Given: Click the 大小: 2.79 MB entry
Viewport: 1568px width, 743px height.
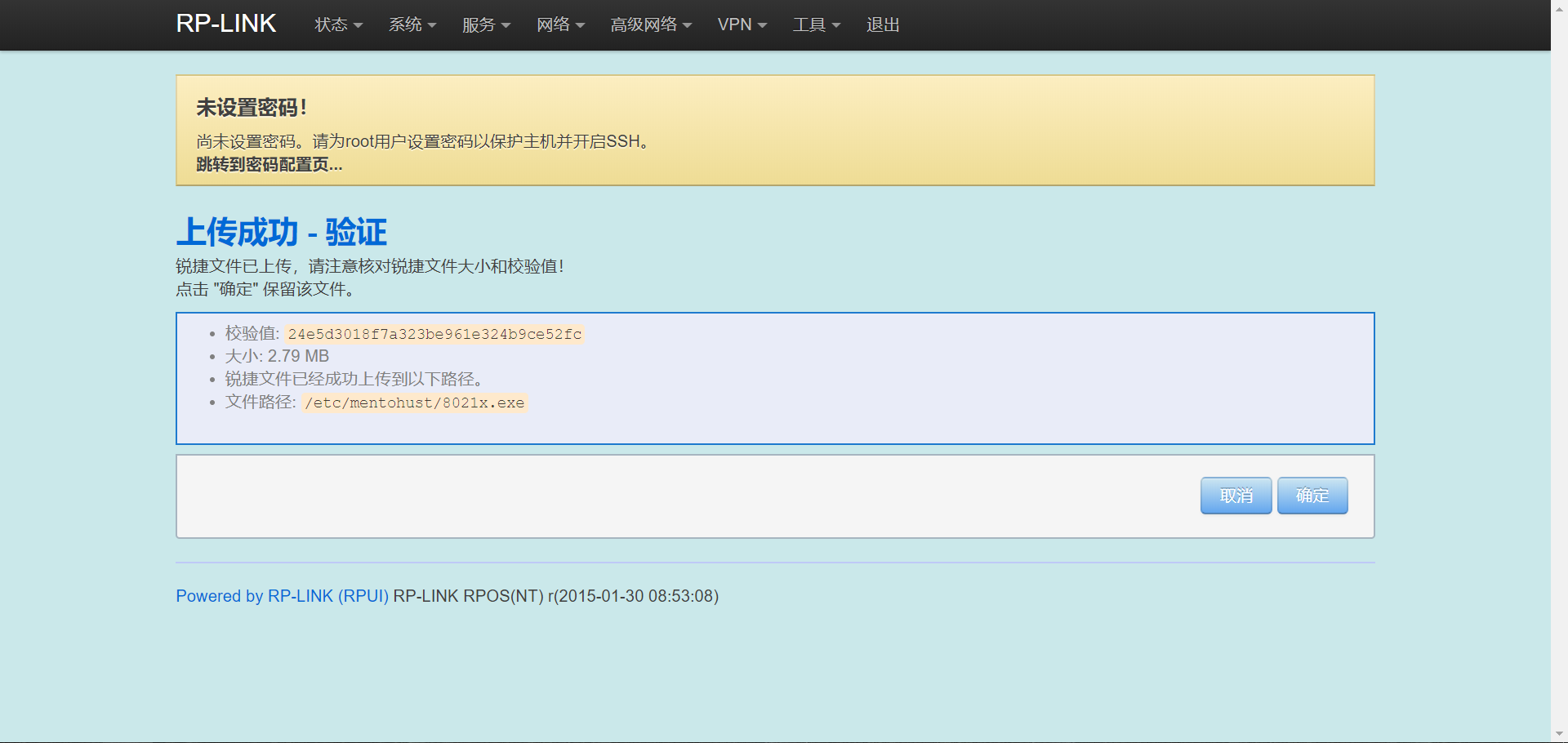Looking at the screenshot, I should (x=277, y=356).
